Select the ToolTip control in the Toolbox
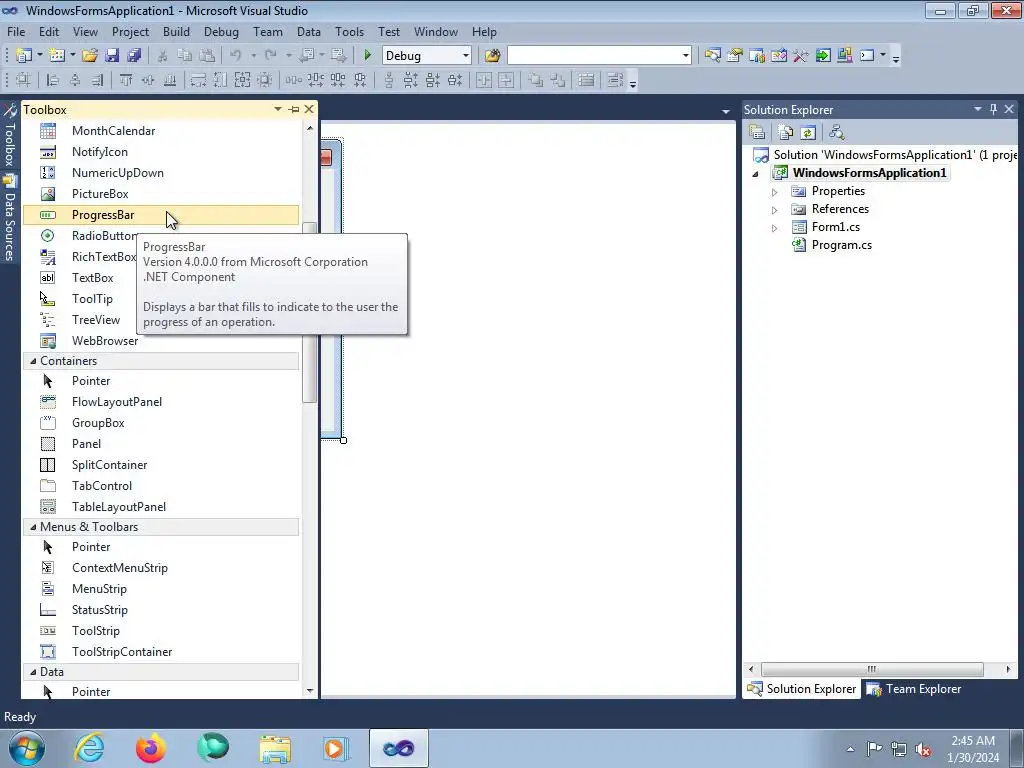This screenshot has height=768, width=1024. pyautogui.click(x=80, y=298)
